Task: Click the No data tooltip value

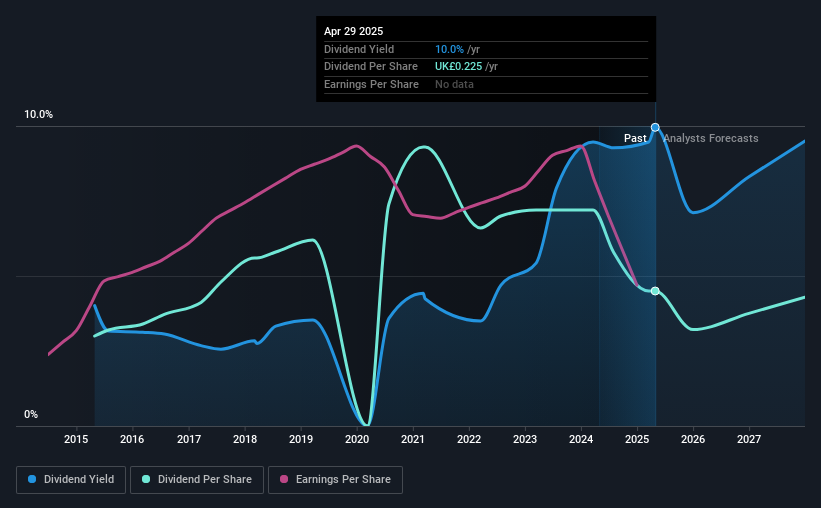Action: (454, 84)
